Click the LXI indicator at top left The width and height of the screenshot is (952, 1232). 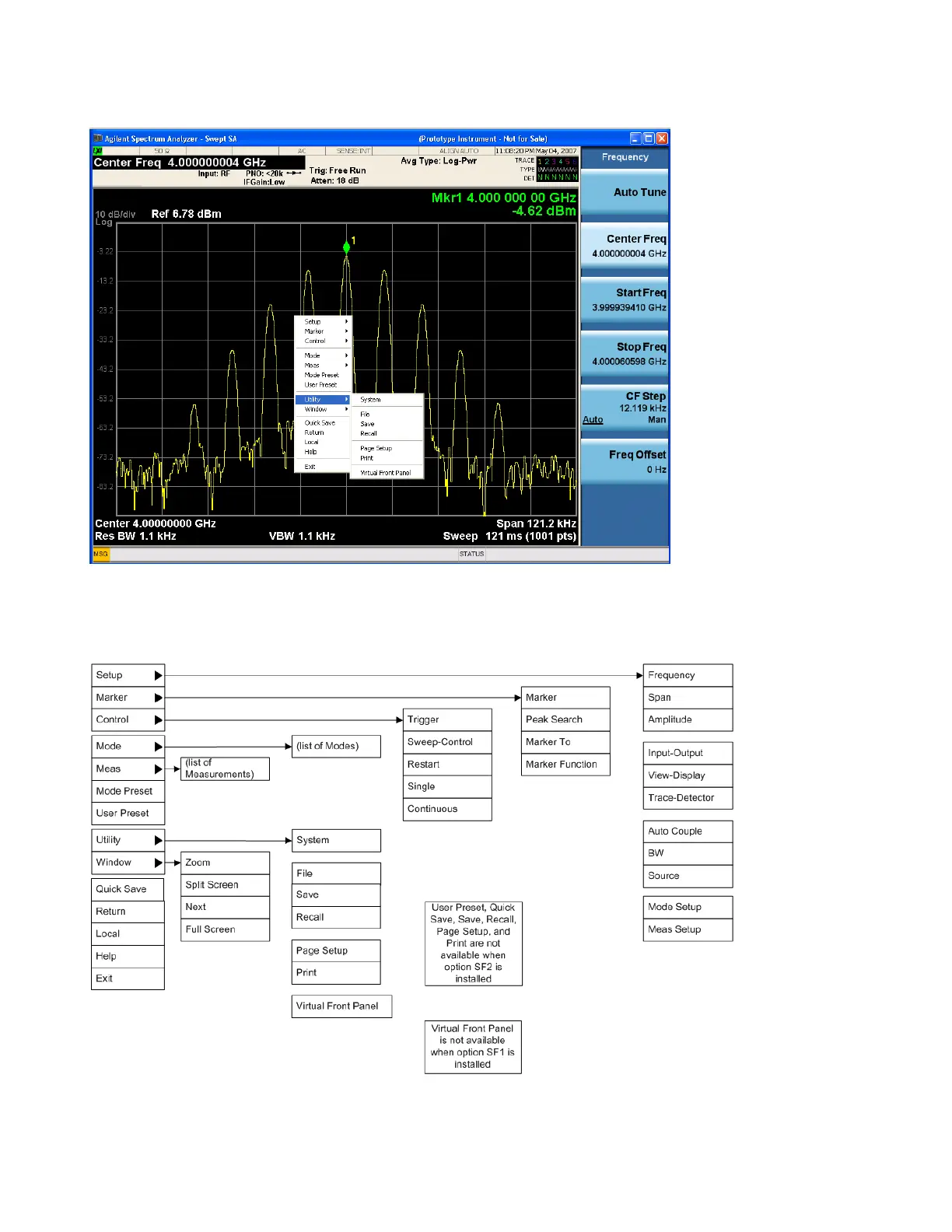tap(98, 151)
